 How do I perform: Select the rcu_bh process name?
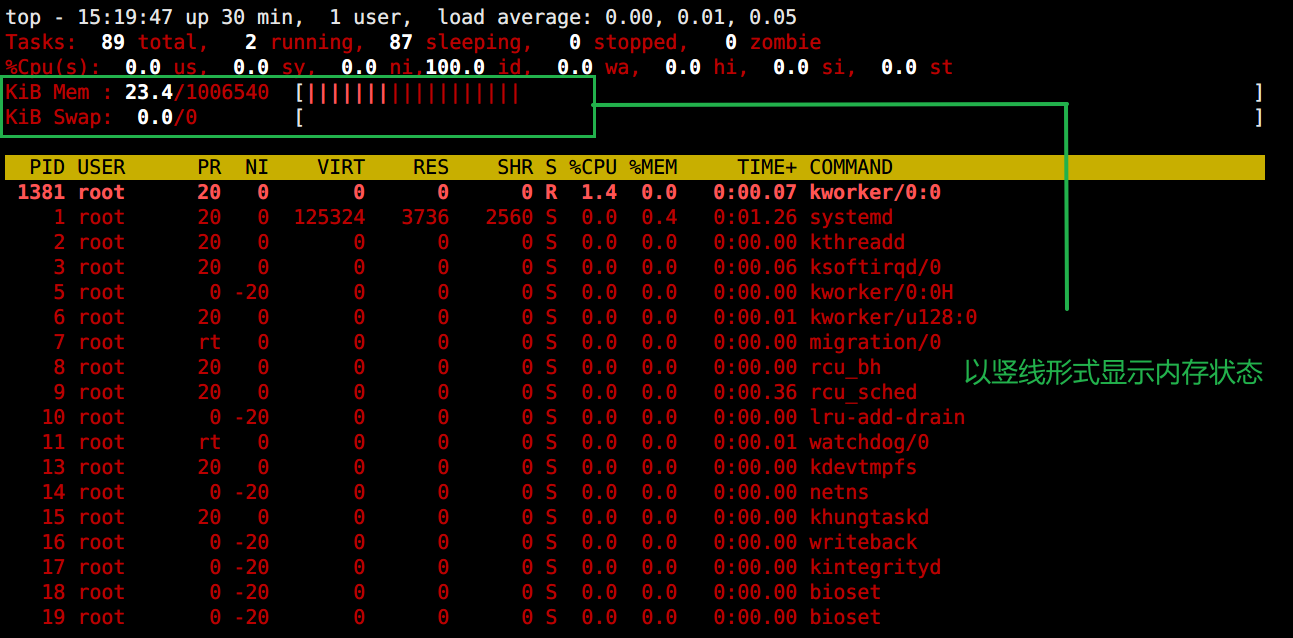[845, 367]
